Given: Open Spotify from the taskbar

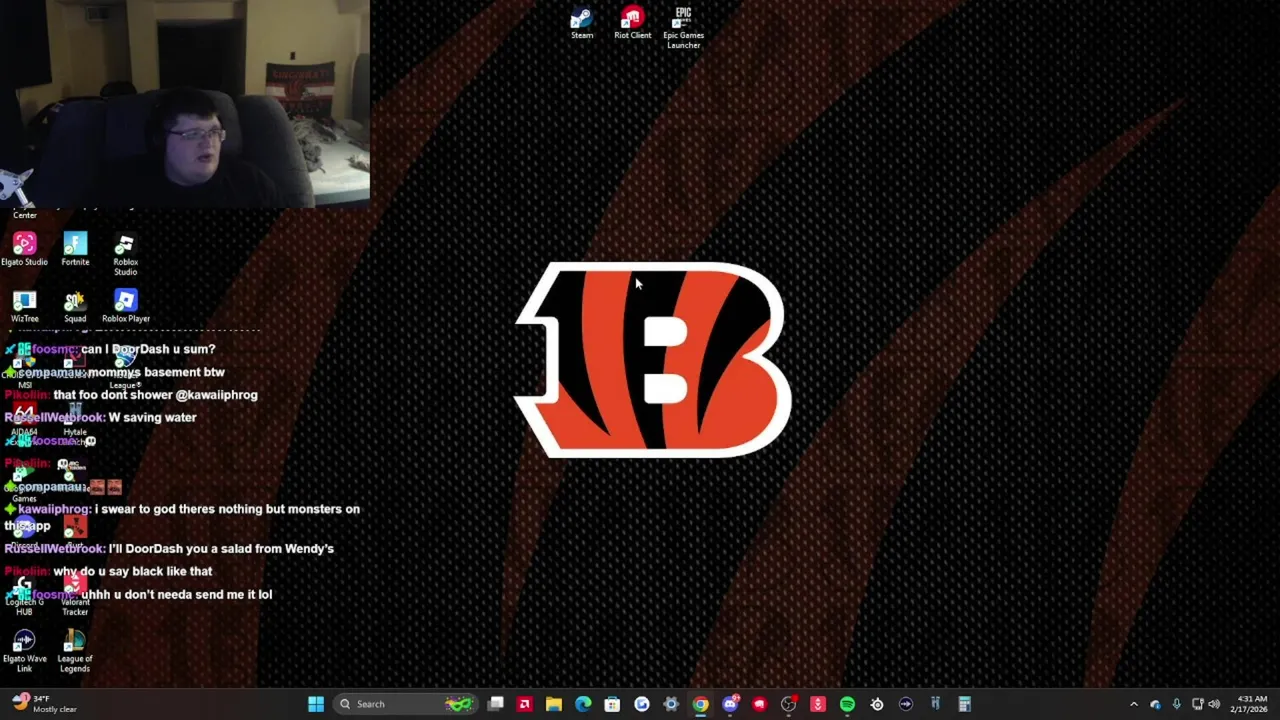Looking at the screenshot, I should (x=847, y=704).
